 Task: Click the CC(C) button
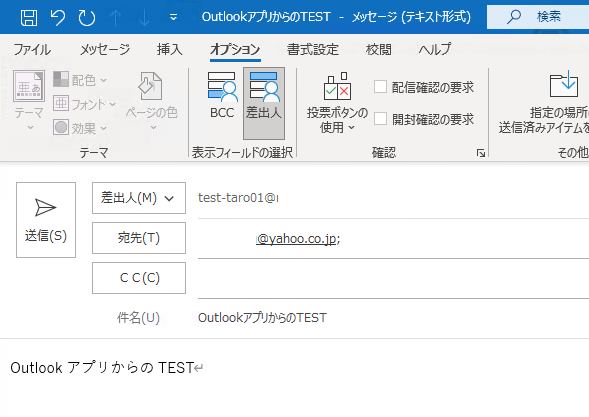click(x=139, y=278)
